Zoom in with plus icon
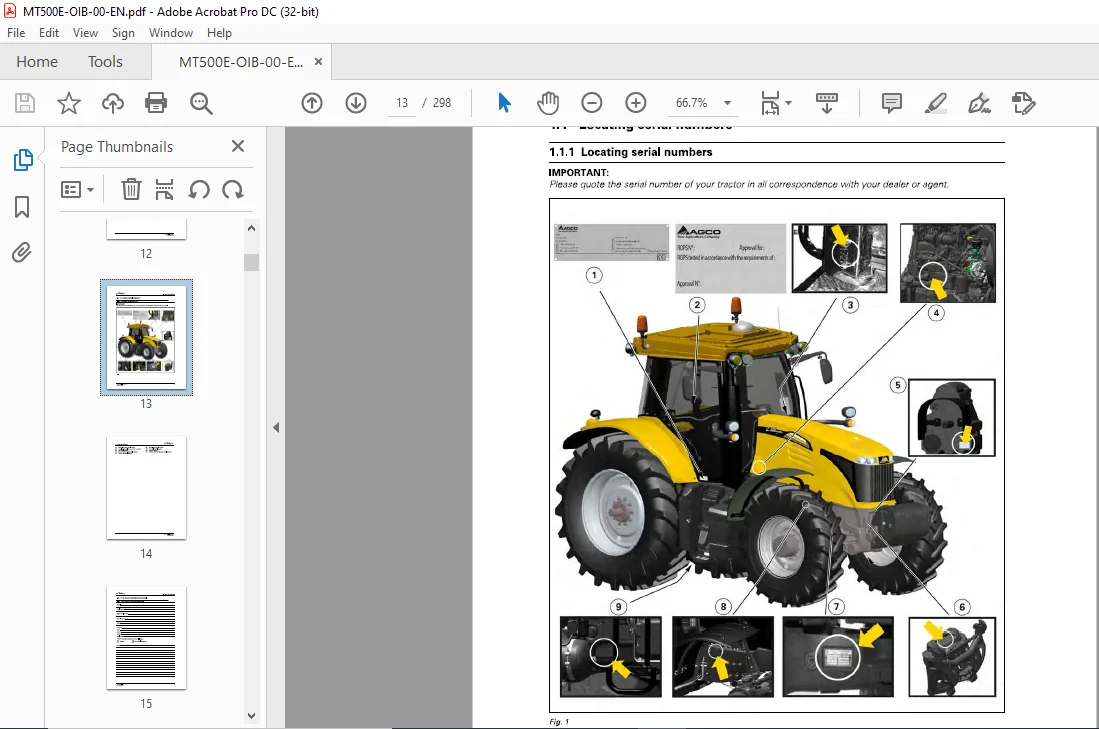Image resolution: width=1099 pixels, height=729 pixels. coord(636,103)
